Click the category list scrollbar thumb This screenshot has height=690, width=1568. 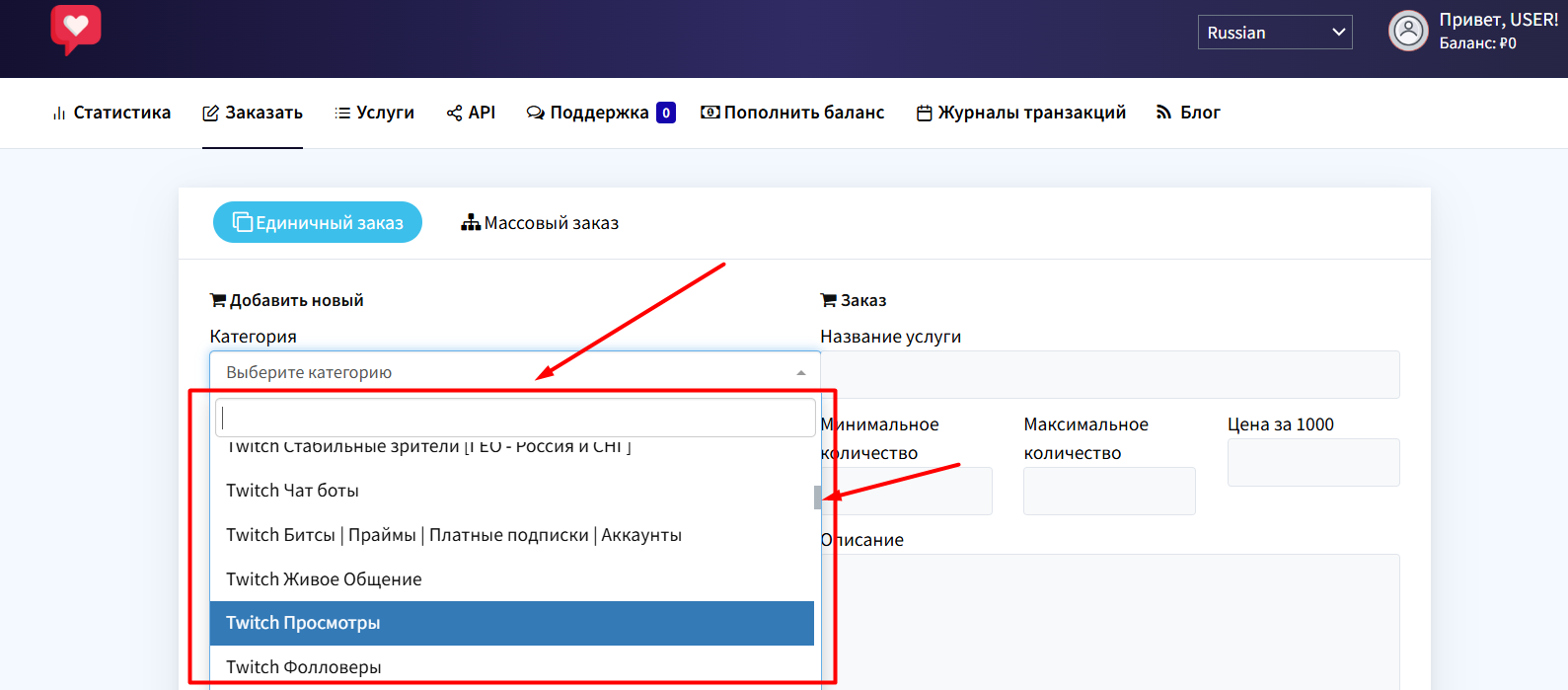point(818,498)
